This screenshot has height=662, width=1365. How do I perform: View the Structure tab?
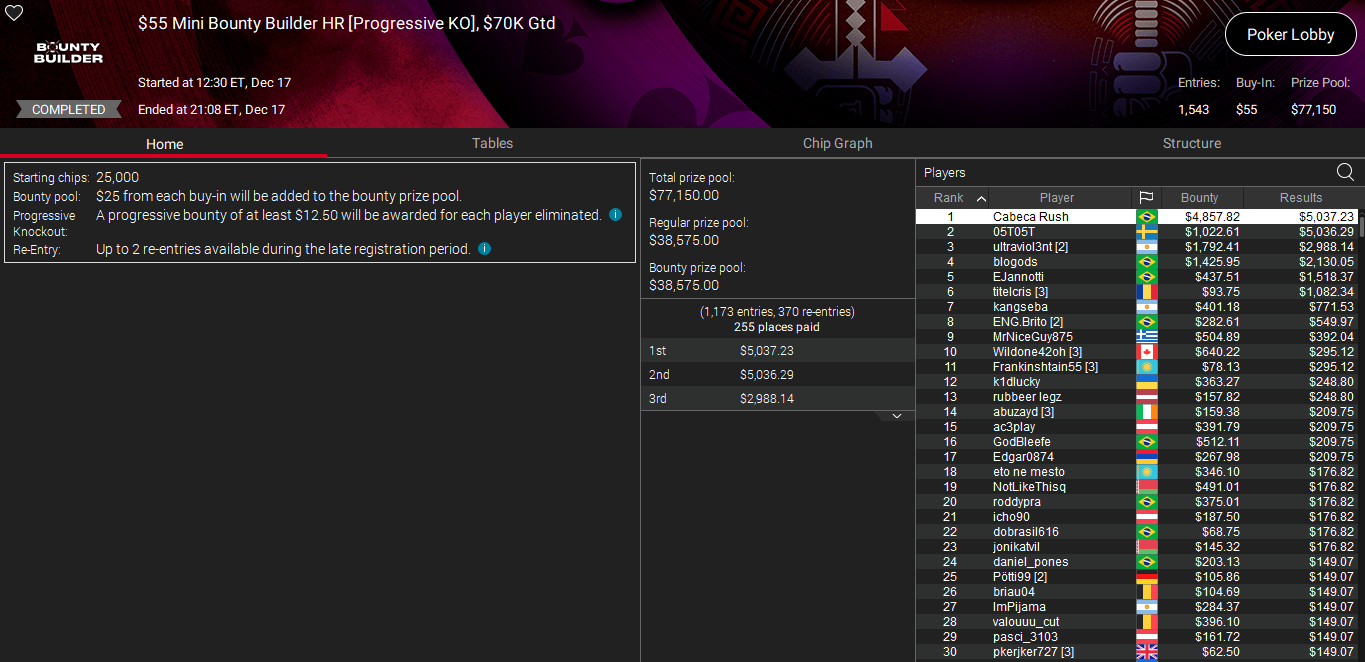point(1191,143)
